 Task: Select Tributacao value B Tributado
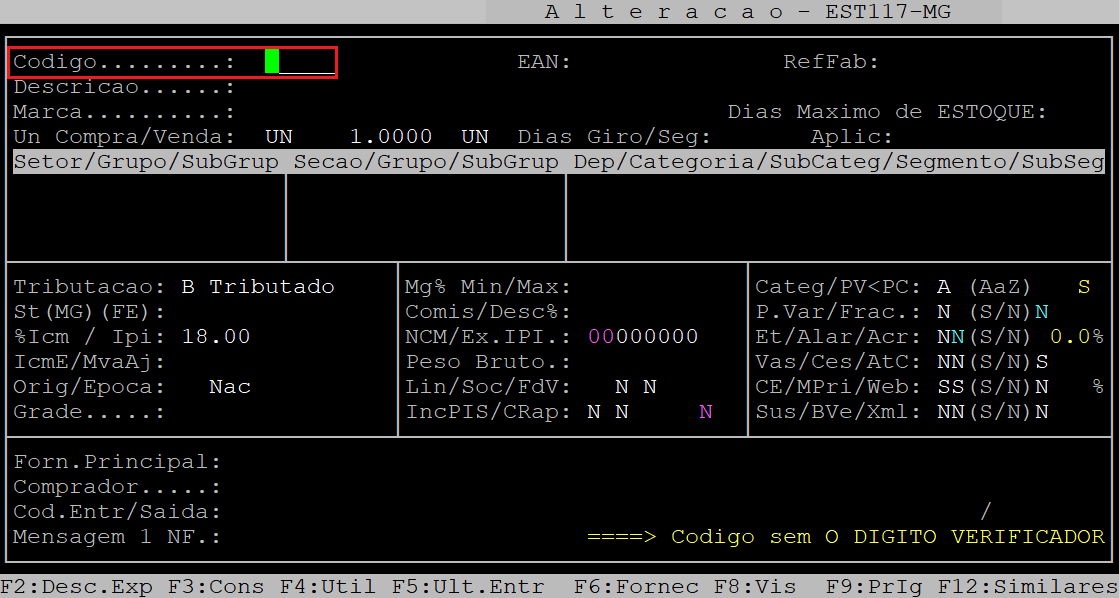(x=258, y=287)
